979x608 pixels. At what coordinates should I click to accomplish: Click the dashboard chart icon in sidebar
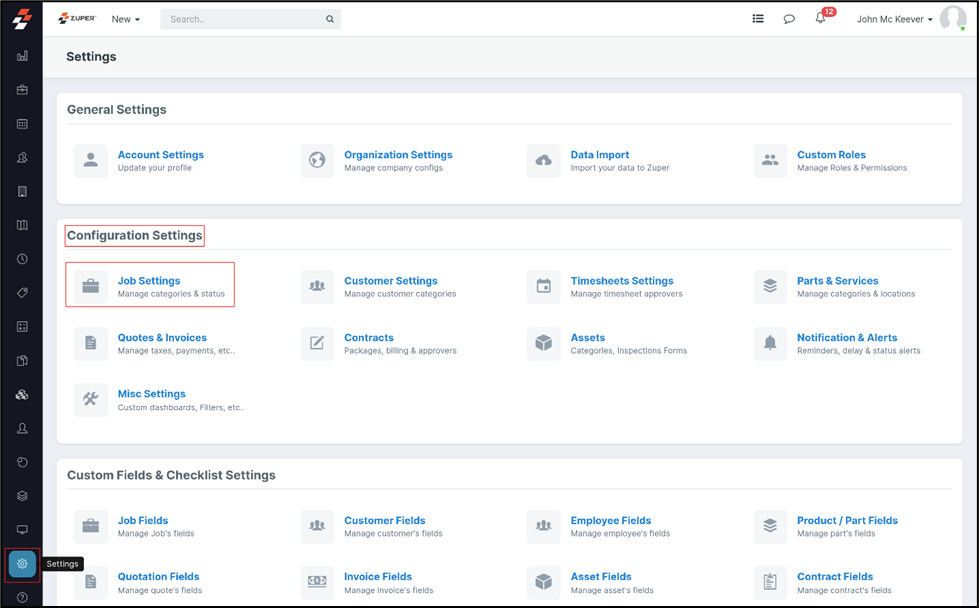[22, 56]
